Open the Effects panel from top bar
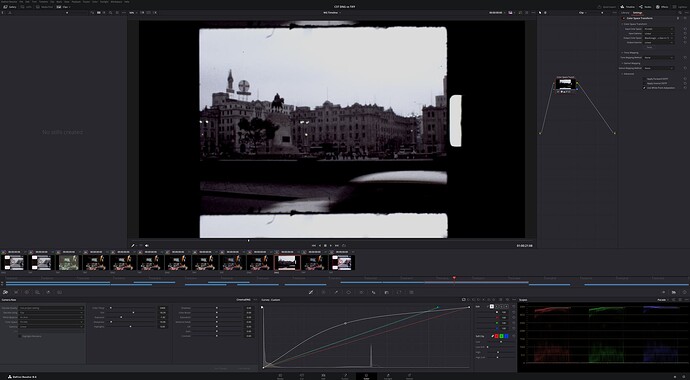690x380 pixels. 662,7
